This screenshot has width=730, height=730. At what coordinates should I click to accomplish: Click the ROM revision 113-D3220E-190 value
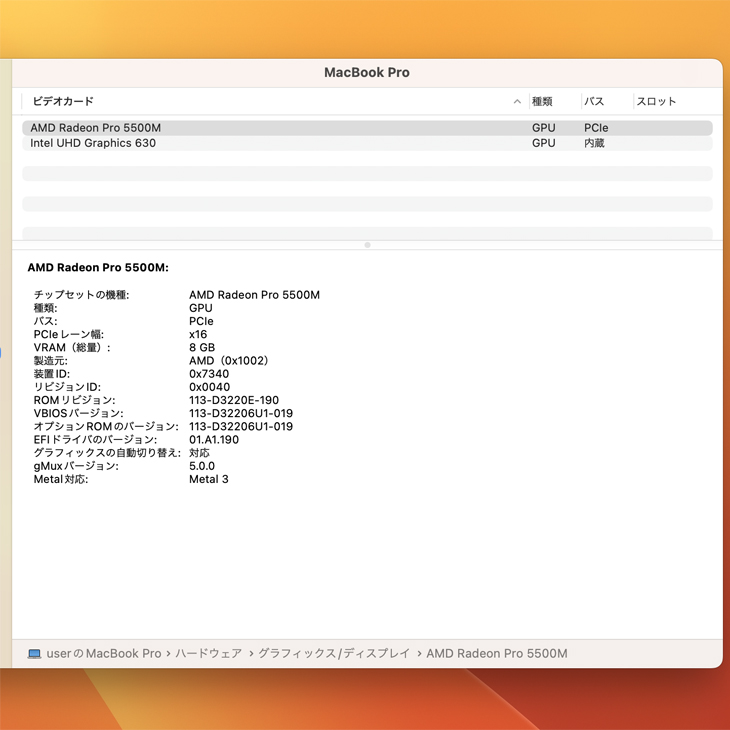pyautogui.click(x=233, y=400)
